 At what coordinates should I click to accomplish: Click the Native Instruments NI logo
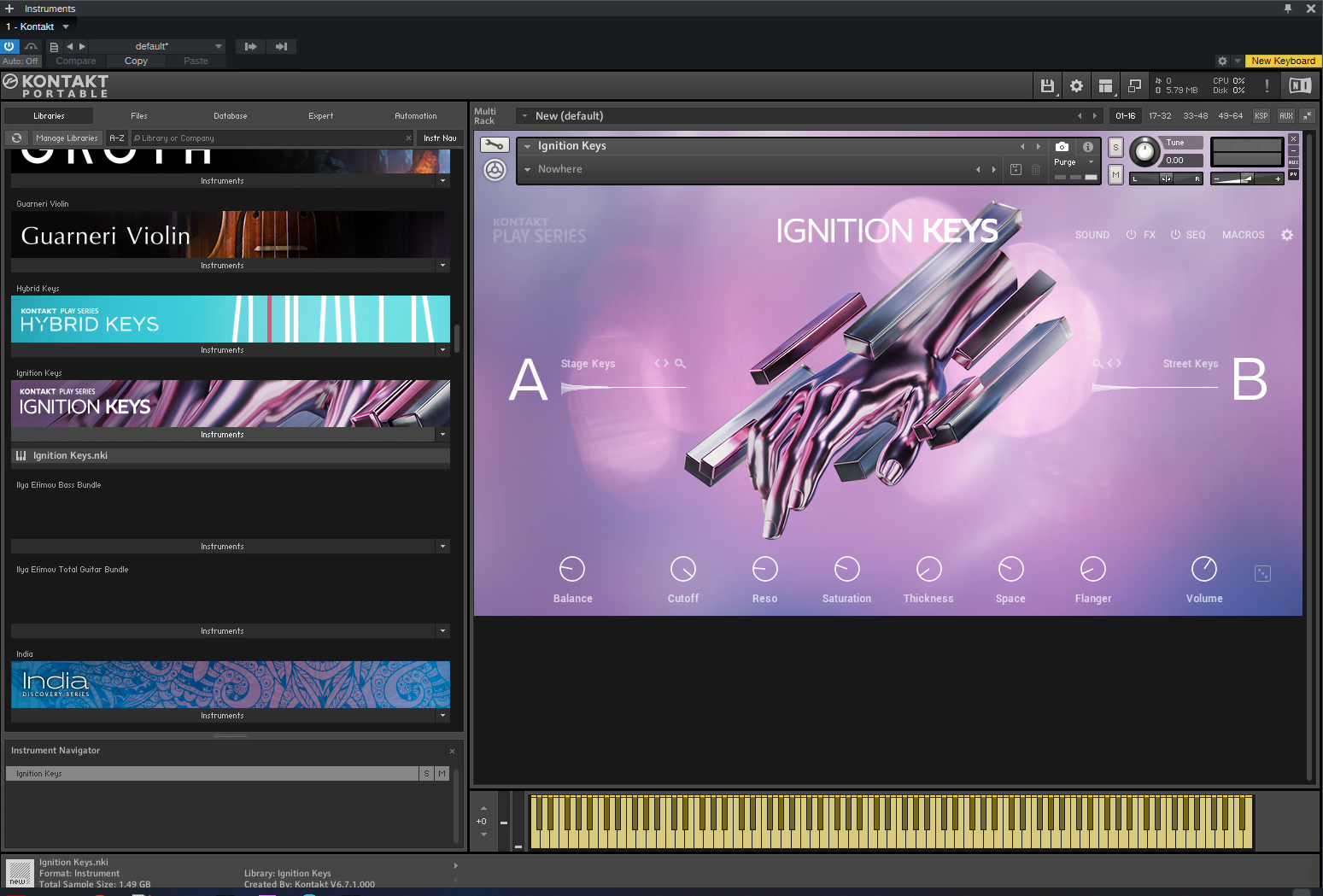(x=1300, y=85)
